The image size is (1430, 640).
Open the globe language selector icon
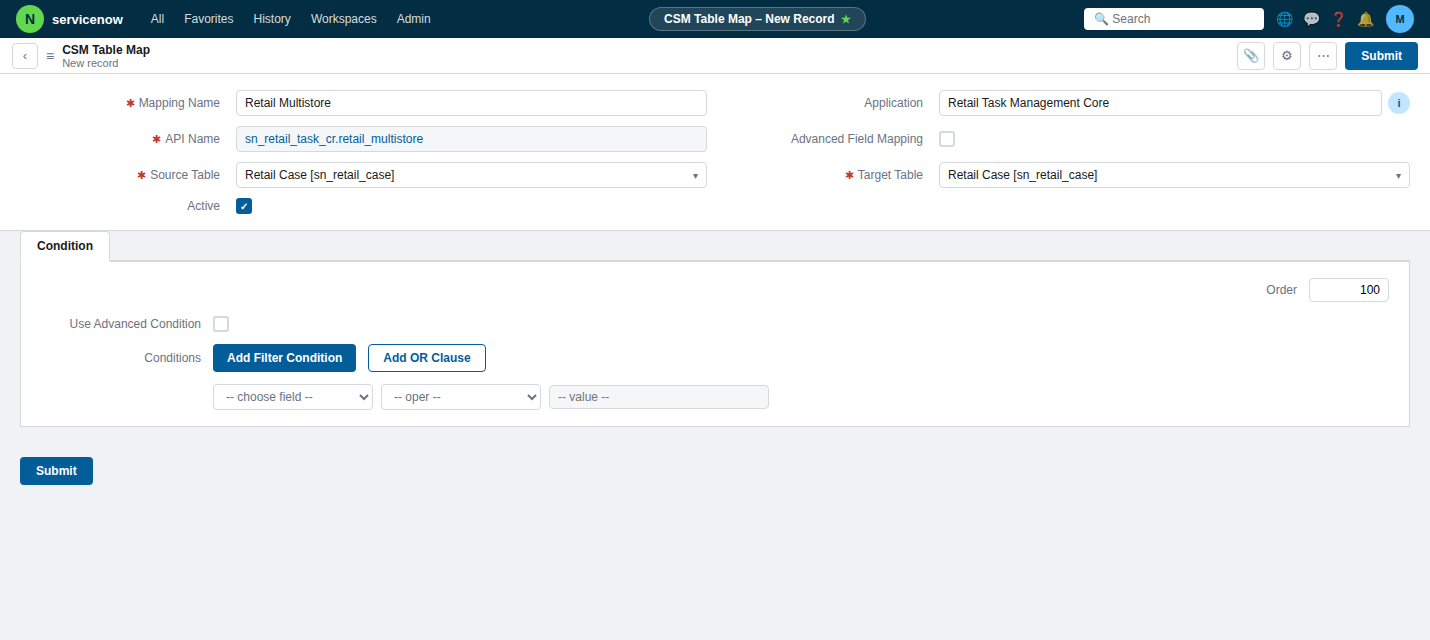pos(1285,19)
